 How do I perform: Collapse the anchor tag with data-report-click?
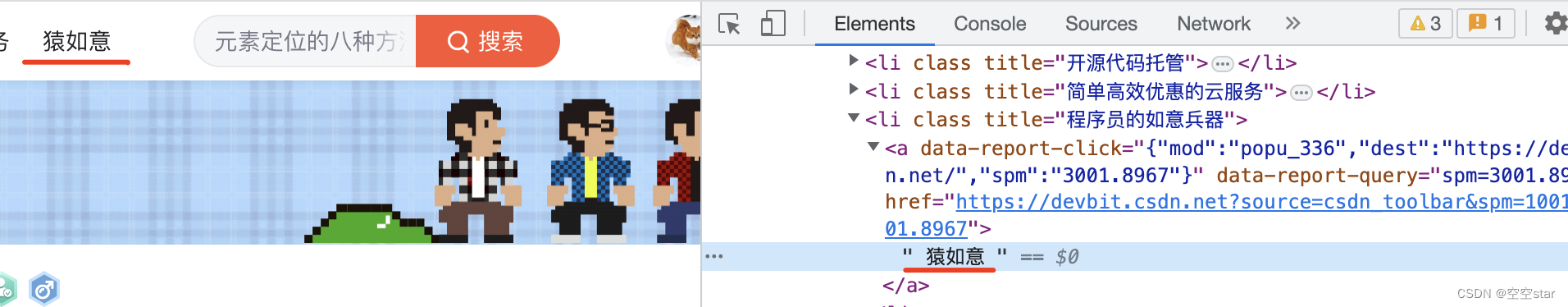click(x=873, y=146)
